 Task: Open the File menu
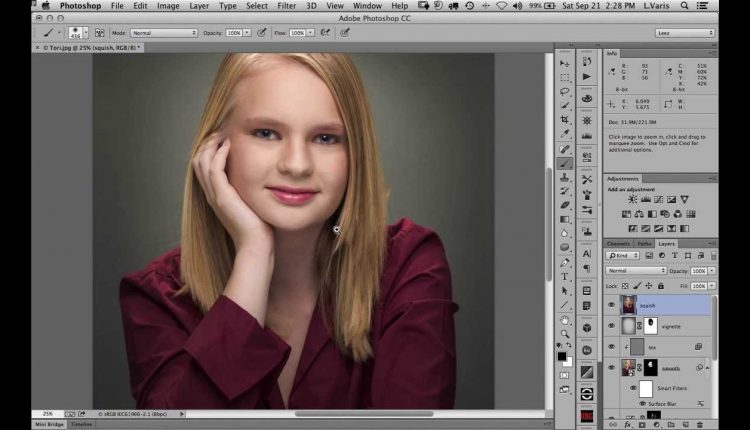click(117, 6)
